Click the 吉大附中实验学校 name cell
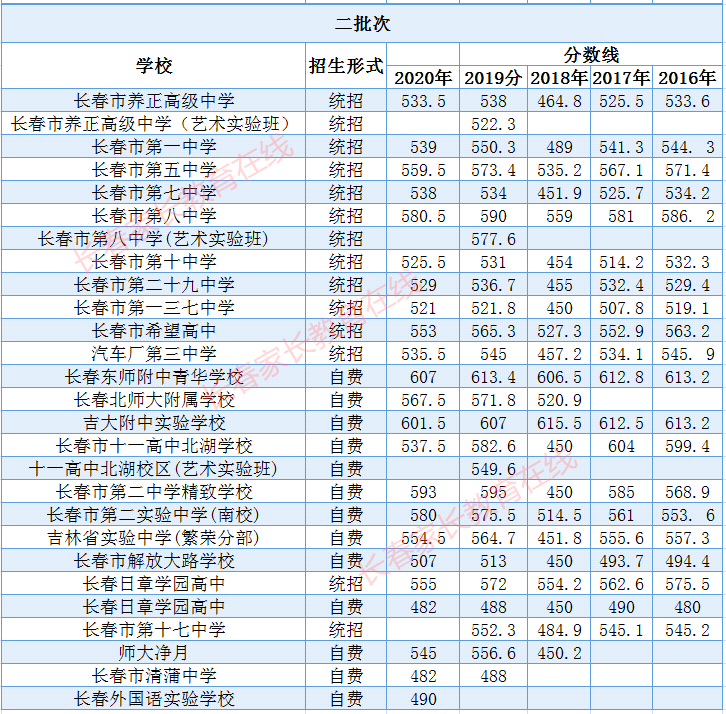Image resolution: width=726 pixels, height=714 pixels. 154,423
